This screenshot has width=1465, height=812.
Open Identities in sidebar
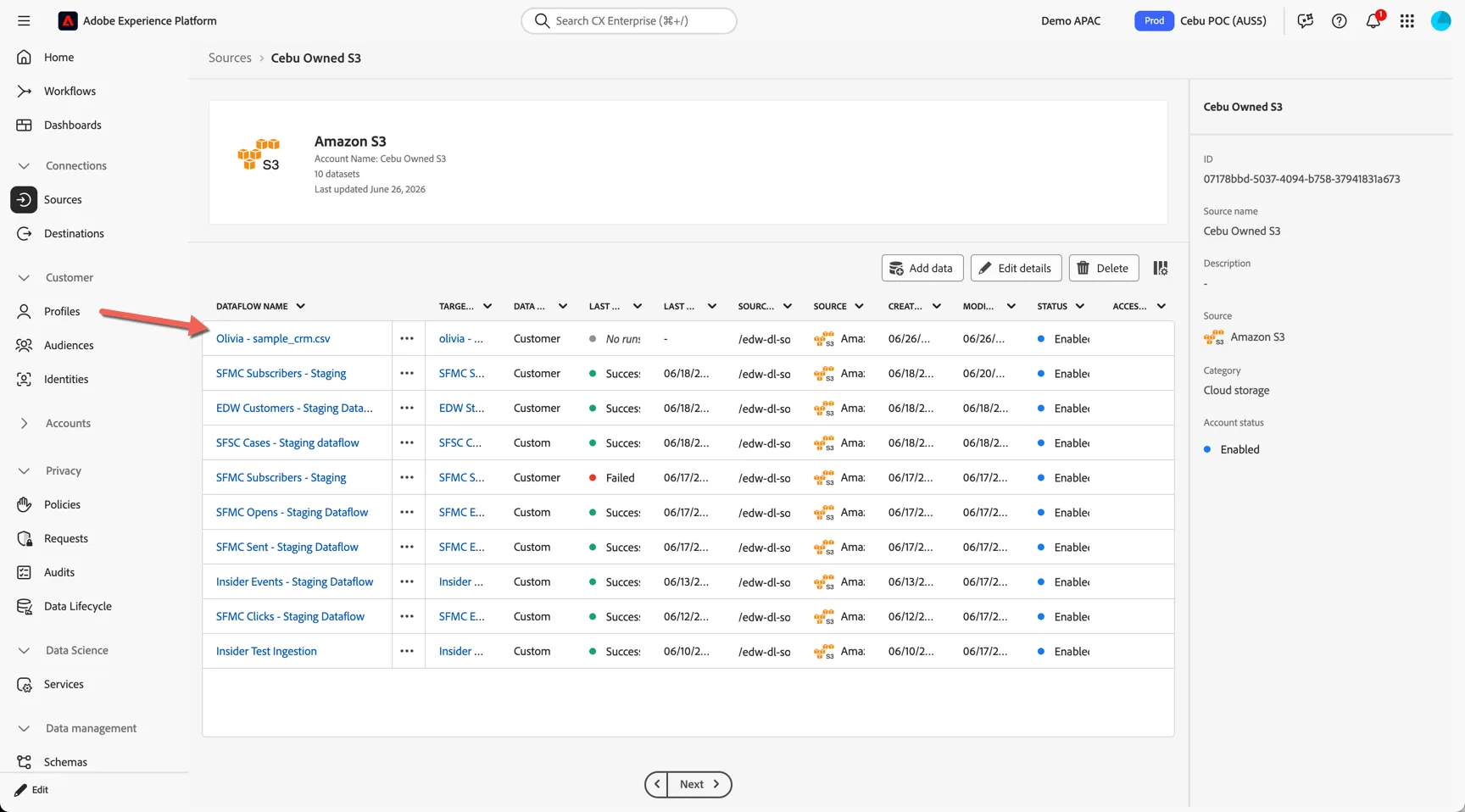66,379
